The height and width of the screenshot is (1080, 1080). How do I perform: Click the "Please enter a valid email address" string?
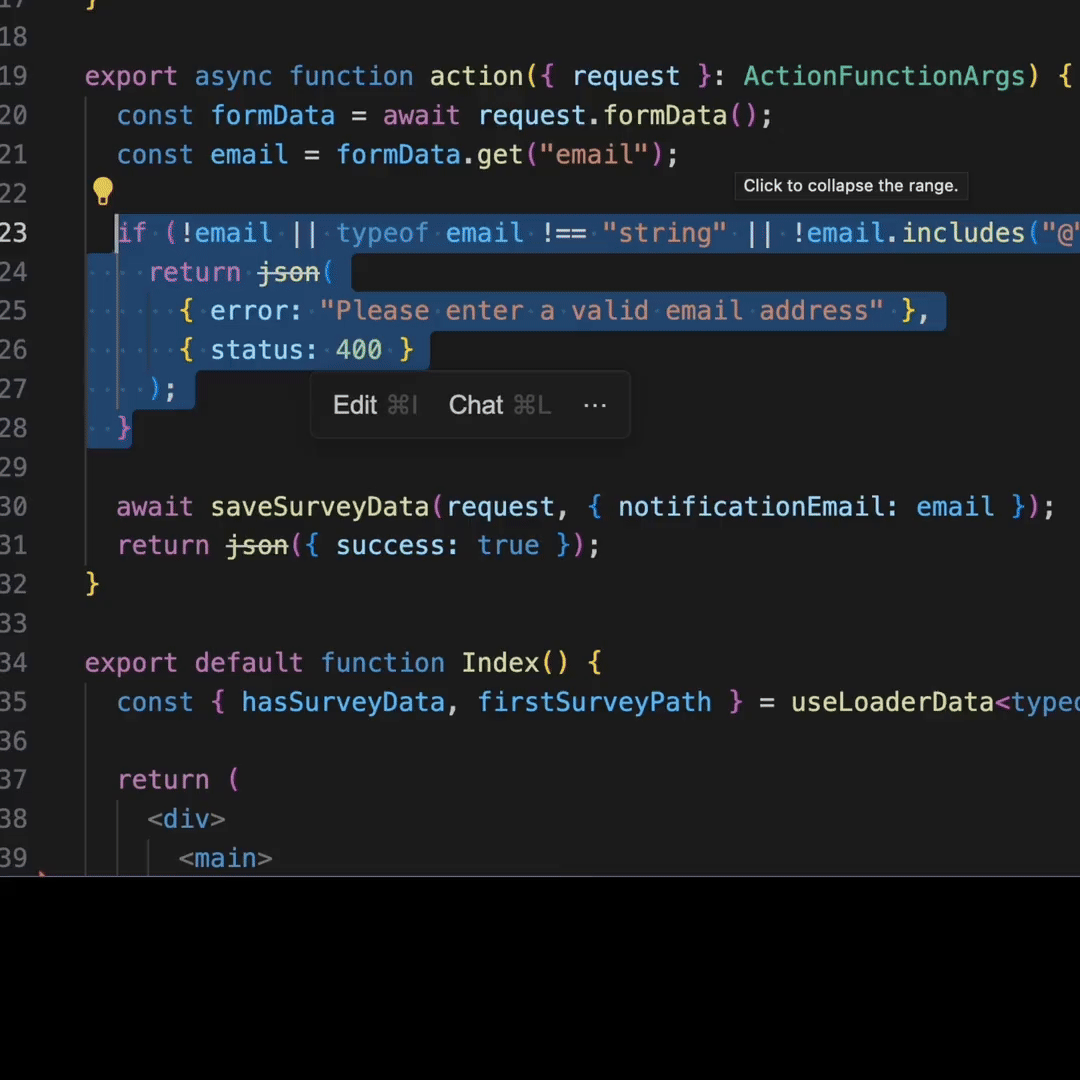point(602,311)
